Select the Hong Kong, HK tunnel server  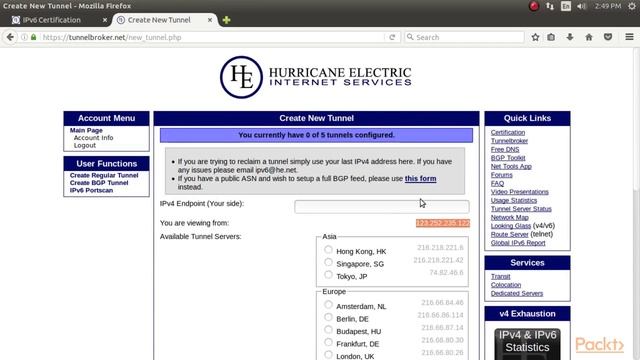[328, 249]
